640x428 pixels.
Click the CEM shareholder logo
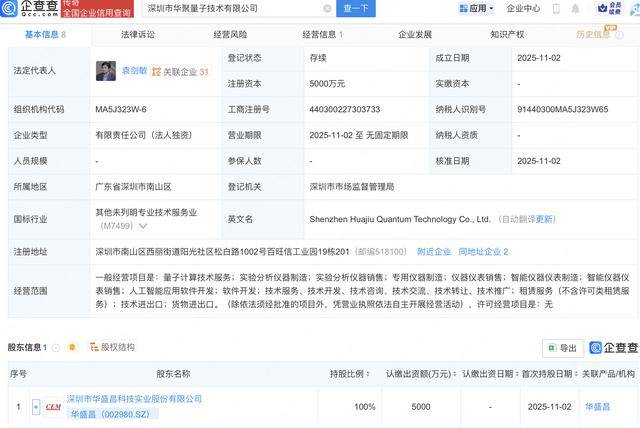[53, 407]
